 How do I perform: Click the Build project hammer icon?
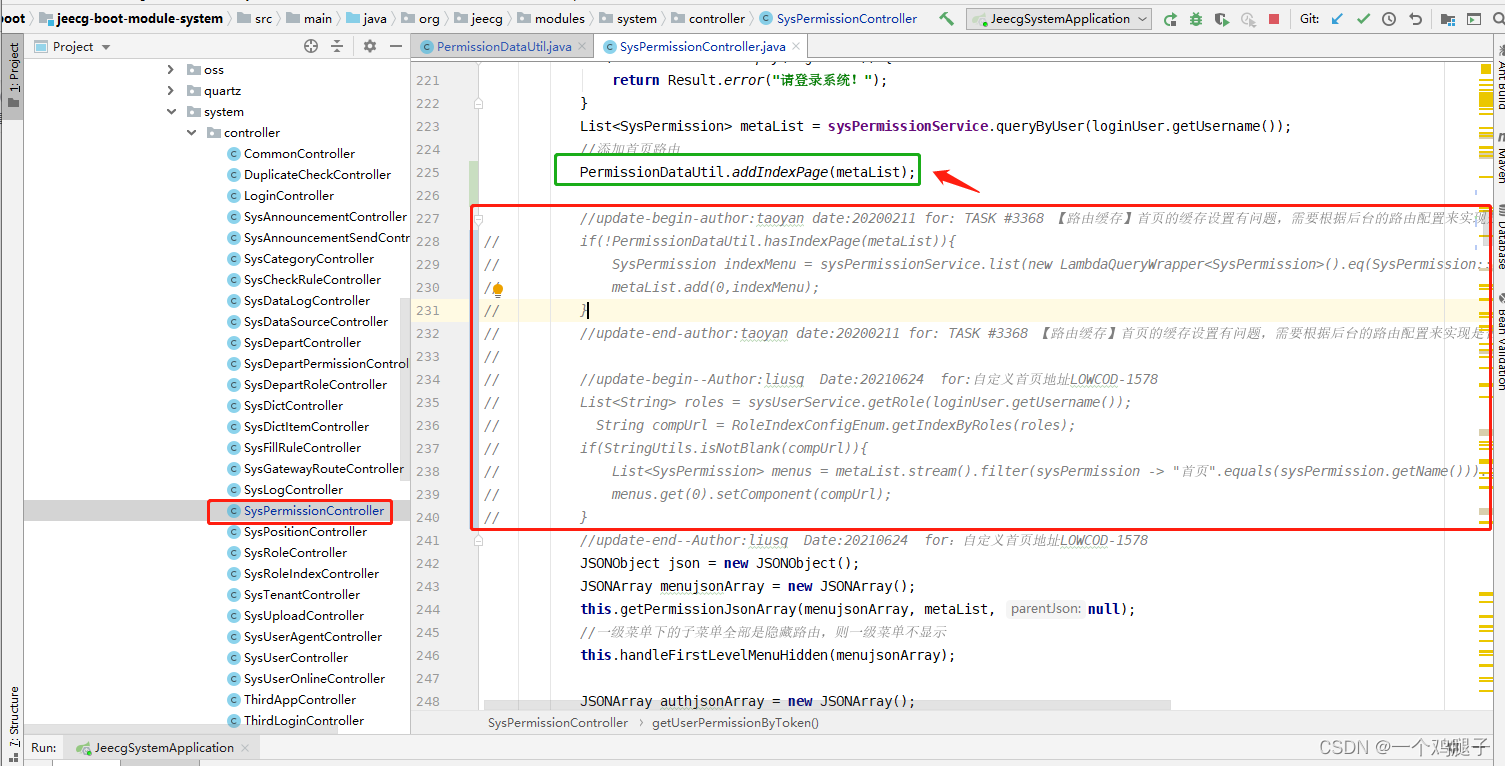pos(946,19)
